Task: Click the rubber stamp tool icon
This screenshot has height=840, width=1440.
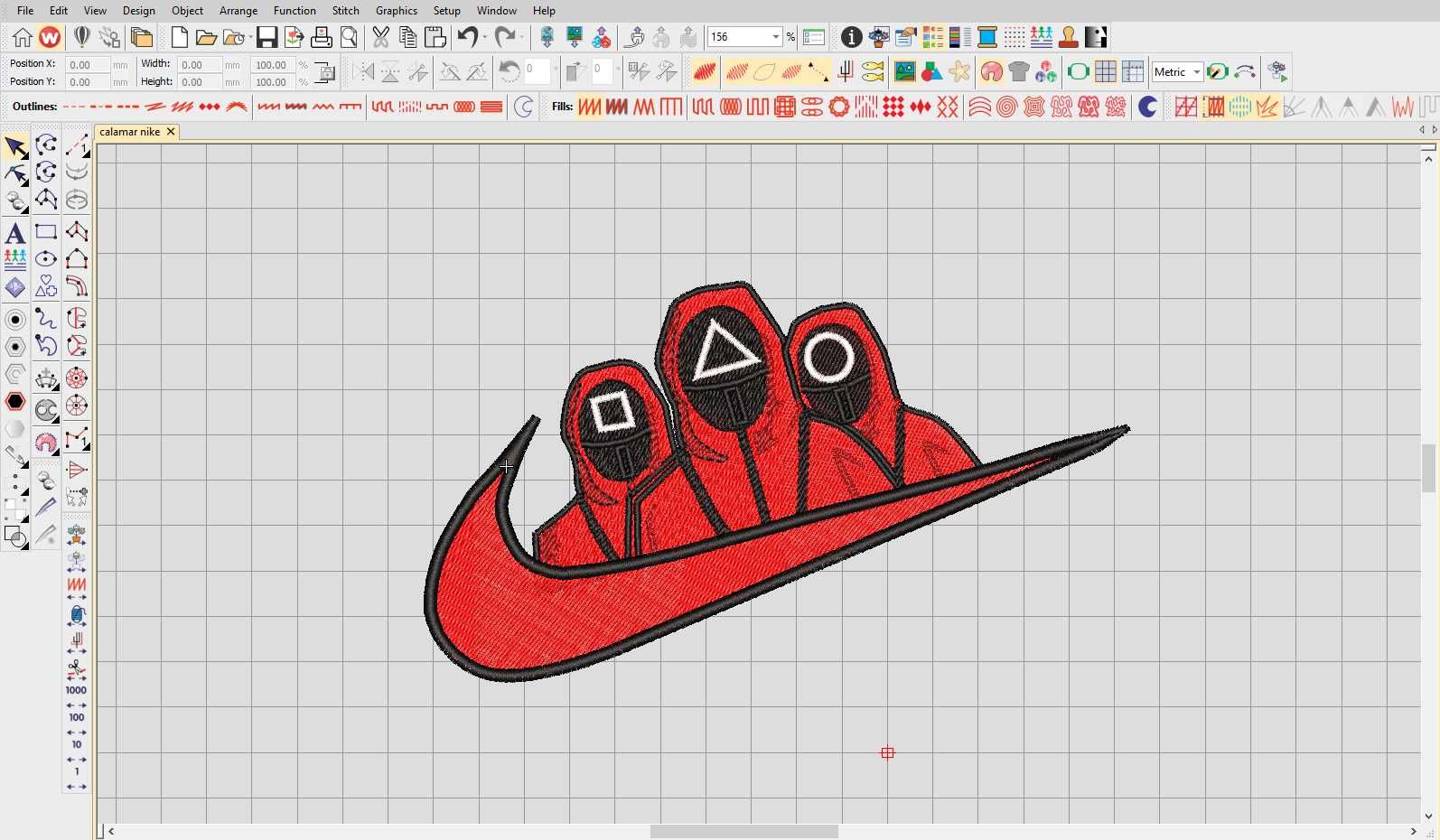Action: click(x=1068, y=37)
